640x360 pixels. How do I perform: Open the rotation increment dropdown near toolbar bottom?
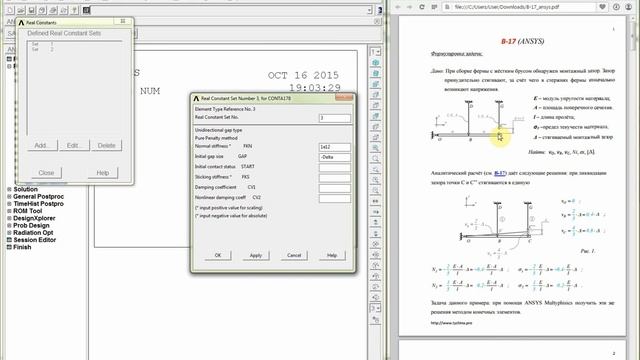point(375,308)
